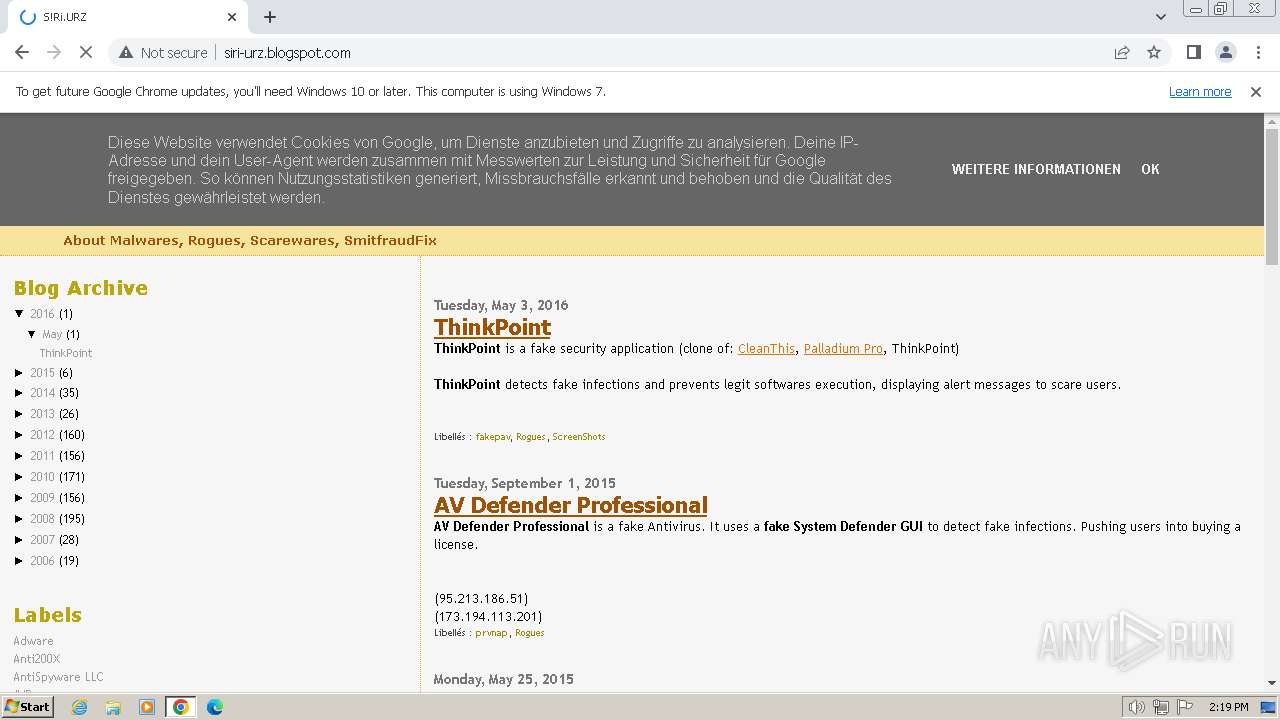Open the Adware label
This screenshot has height=720, width=1280.
click(x=33, y=641)
